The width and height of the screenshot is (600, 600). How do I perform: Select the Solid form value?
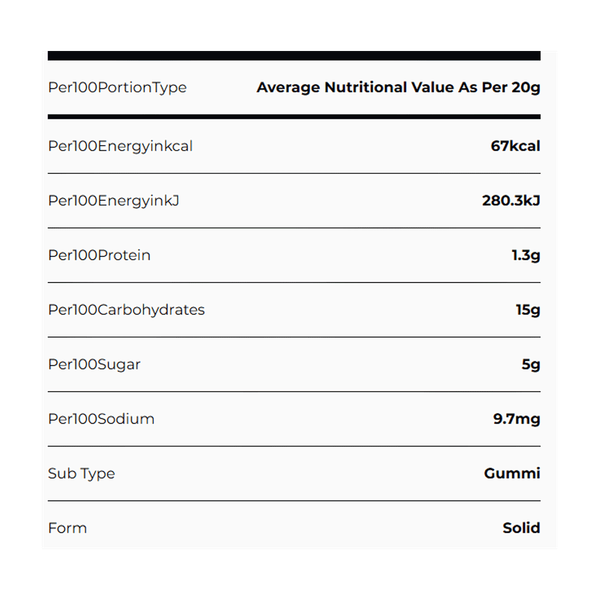(x=521, y=528)
